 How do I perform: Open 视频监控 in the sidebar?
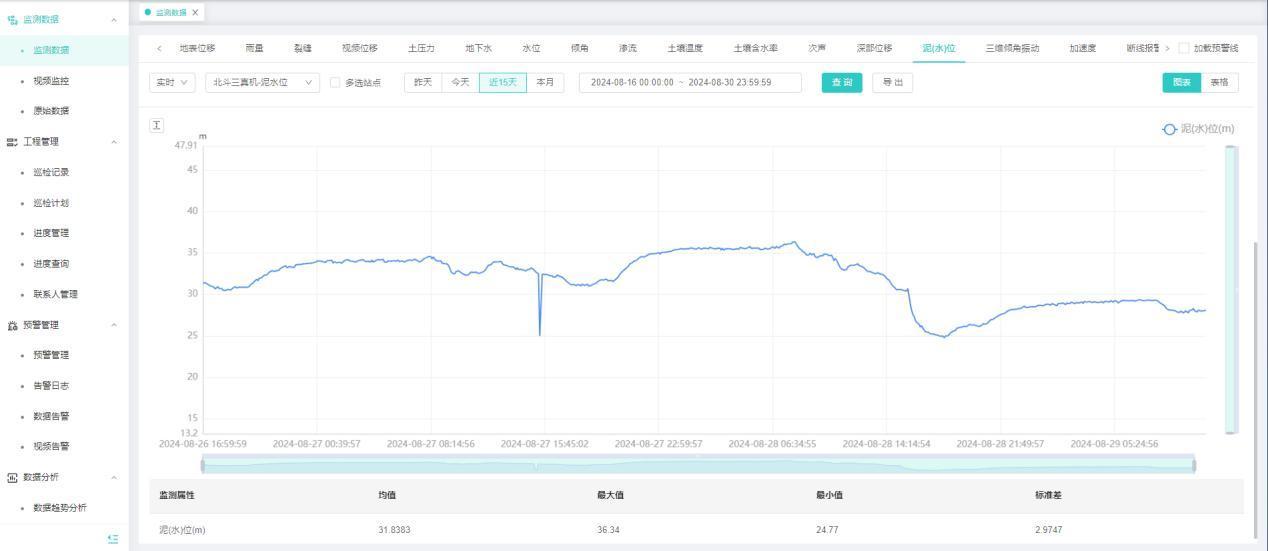point(51,81)
